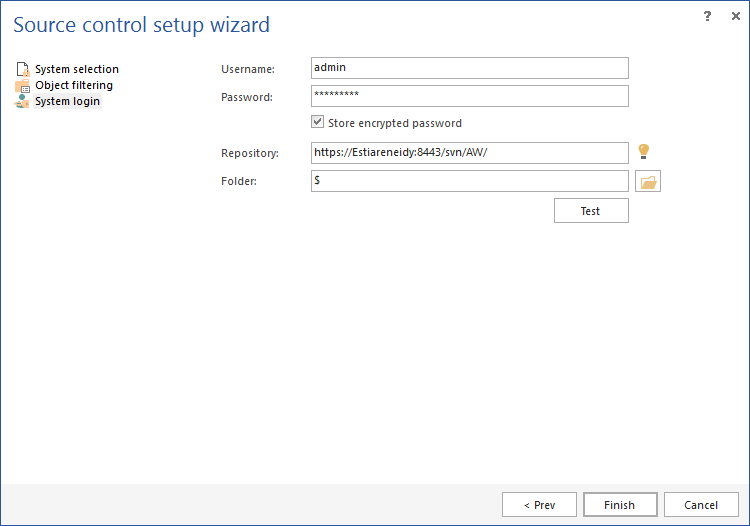Click the Folder path field
The height and width of the screenshot is (526, 750).
(470, 181)
